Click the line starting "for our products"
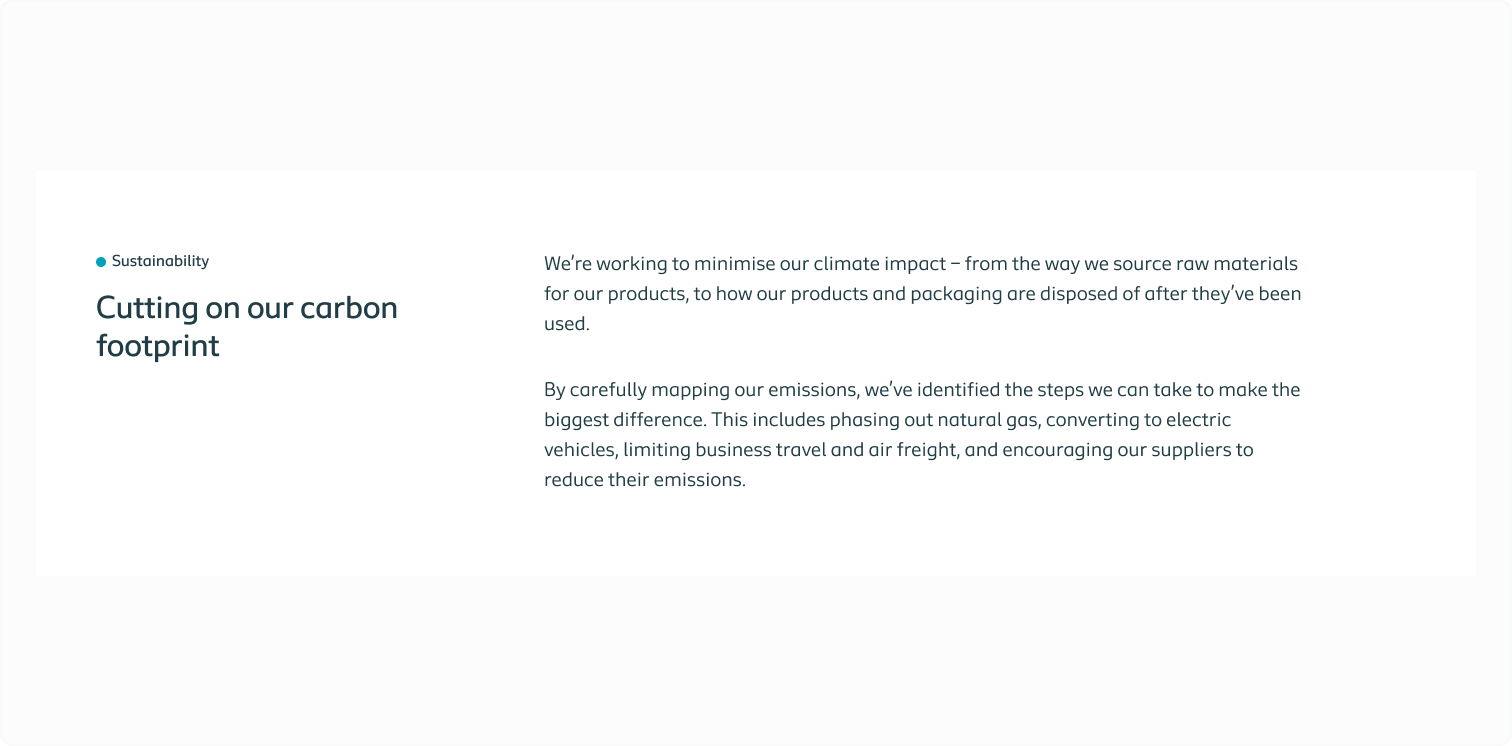The height and width of the screenshot is (746, 1512). 922,294
